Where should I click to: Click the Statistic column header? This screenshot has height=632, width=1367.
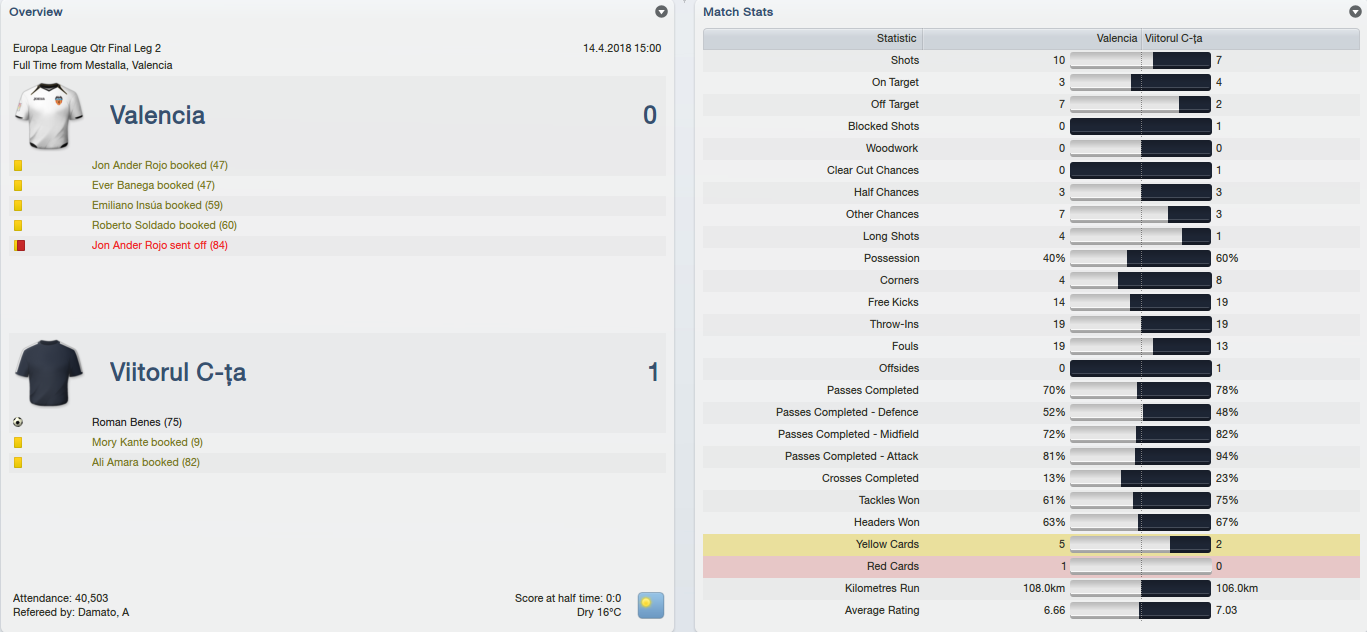pyautogui.click(x=896, y=38)
